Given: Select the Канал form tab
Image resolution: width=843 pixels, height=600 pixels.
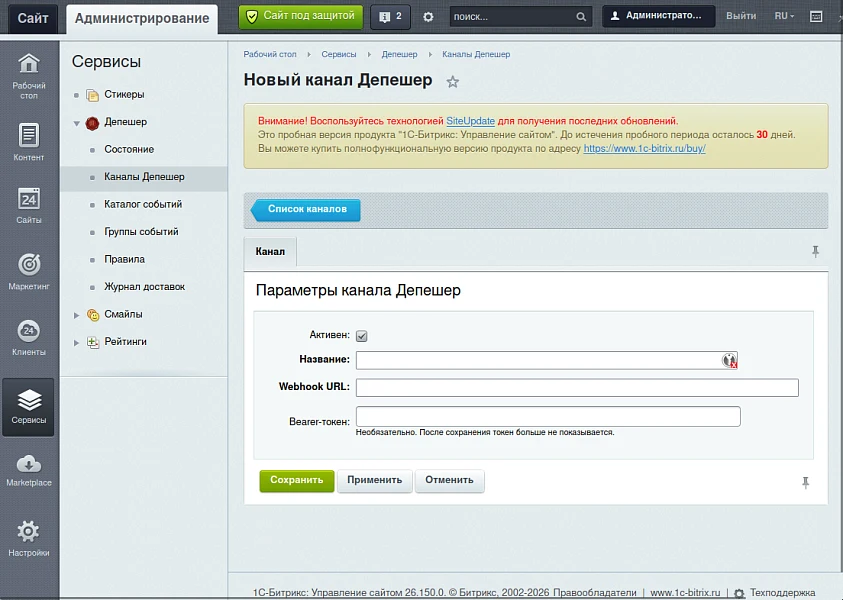Looking at the screenshot, I should click(x=270, y=252).
